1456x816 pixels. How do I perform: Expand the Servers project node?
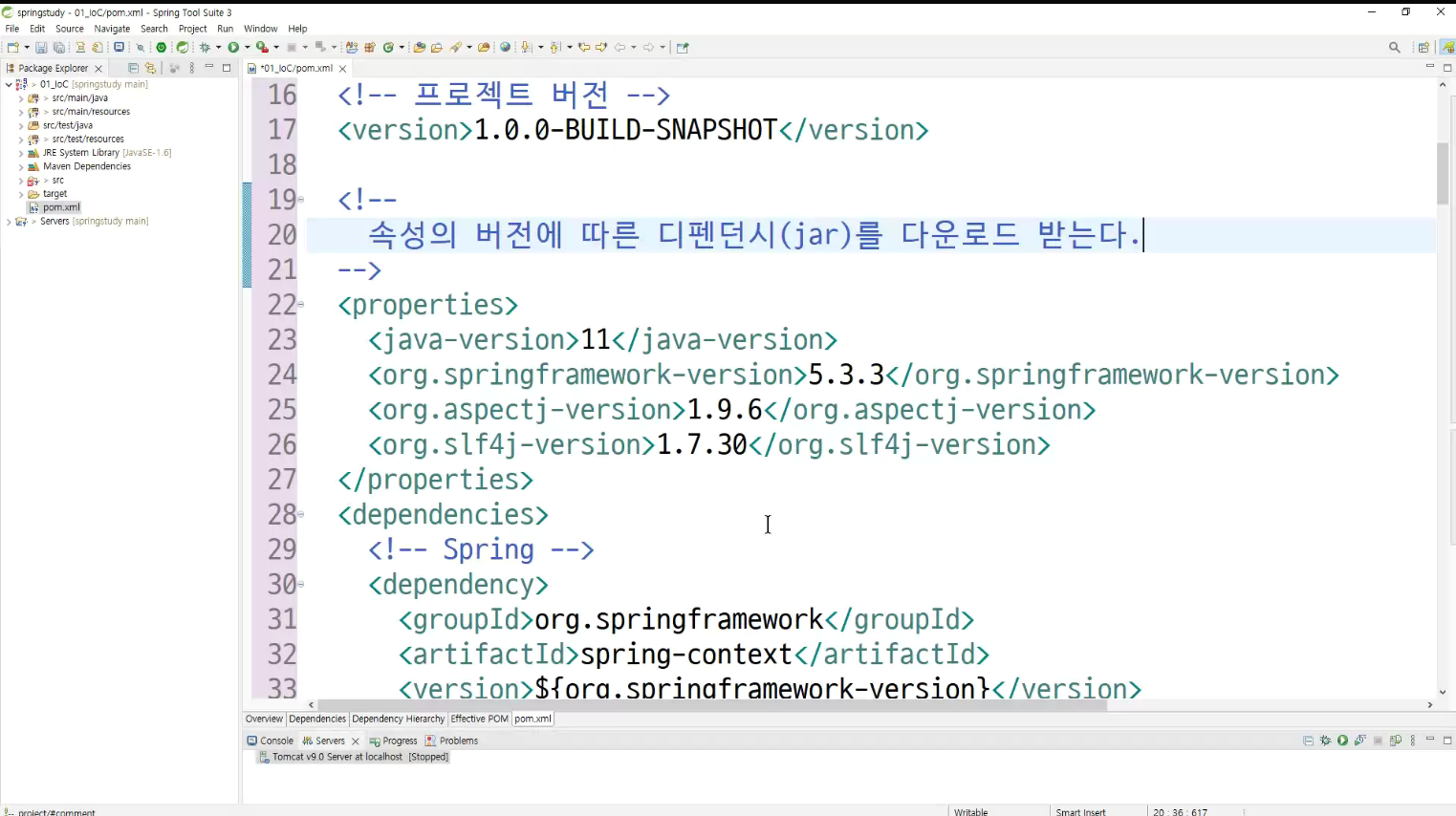tap(9, 221)
